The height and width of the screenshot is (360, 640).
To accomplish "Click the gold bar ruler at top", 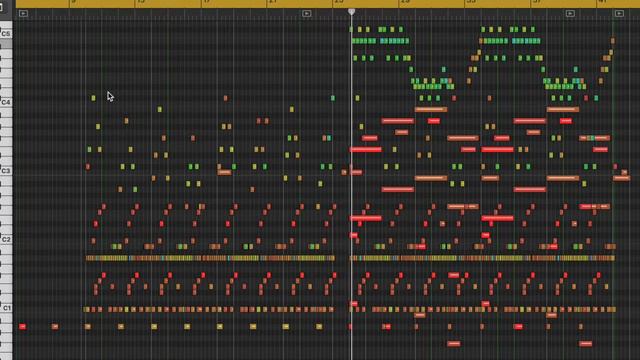I will tap(328, 4).
